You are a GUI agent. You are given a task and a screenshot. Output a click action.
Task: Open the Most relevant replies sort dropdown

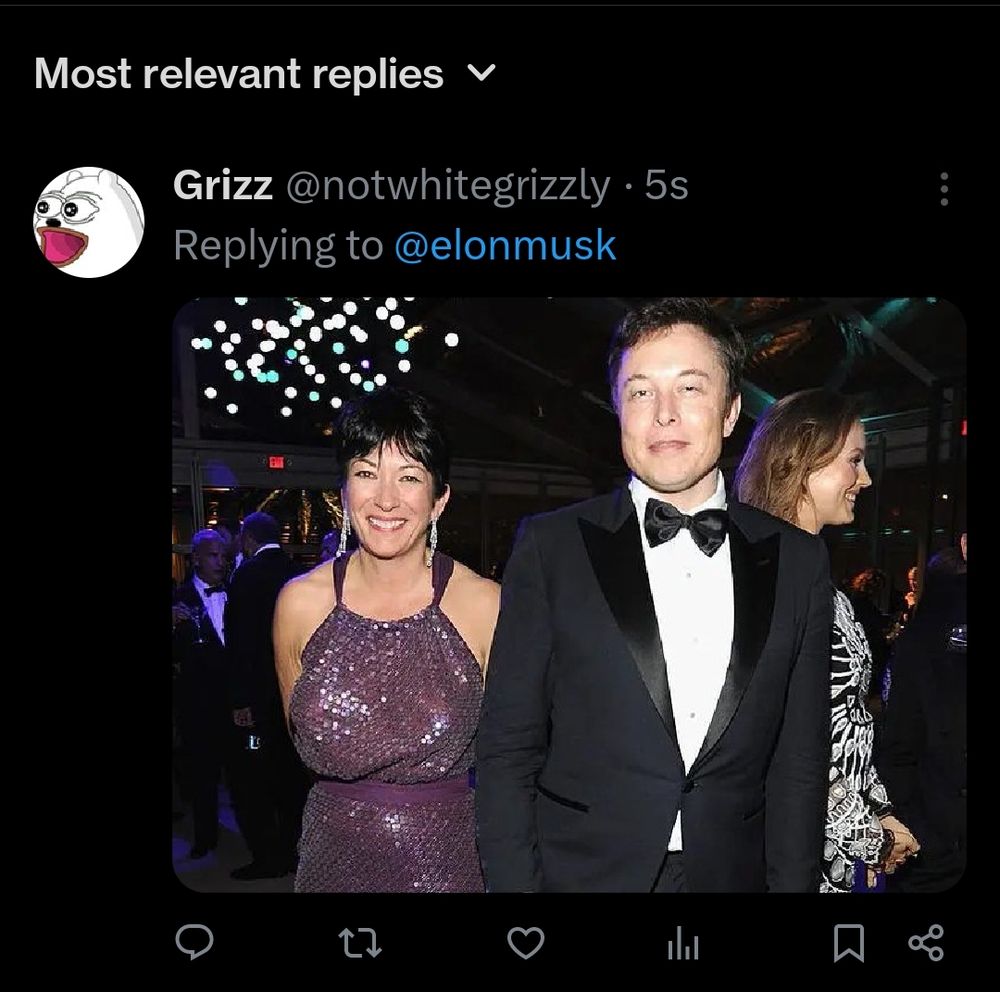[240, 74]
